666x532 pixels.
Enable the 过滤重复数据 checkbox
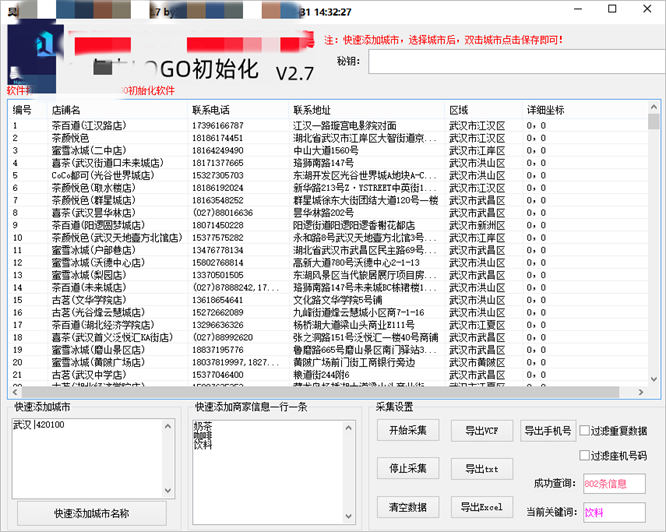coord(584,431)
